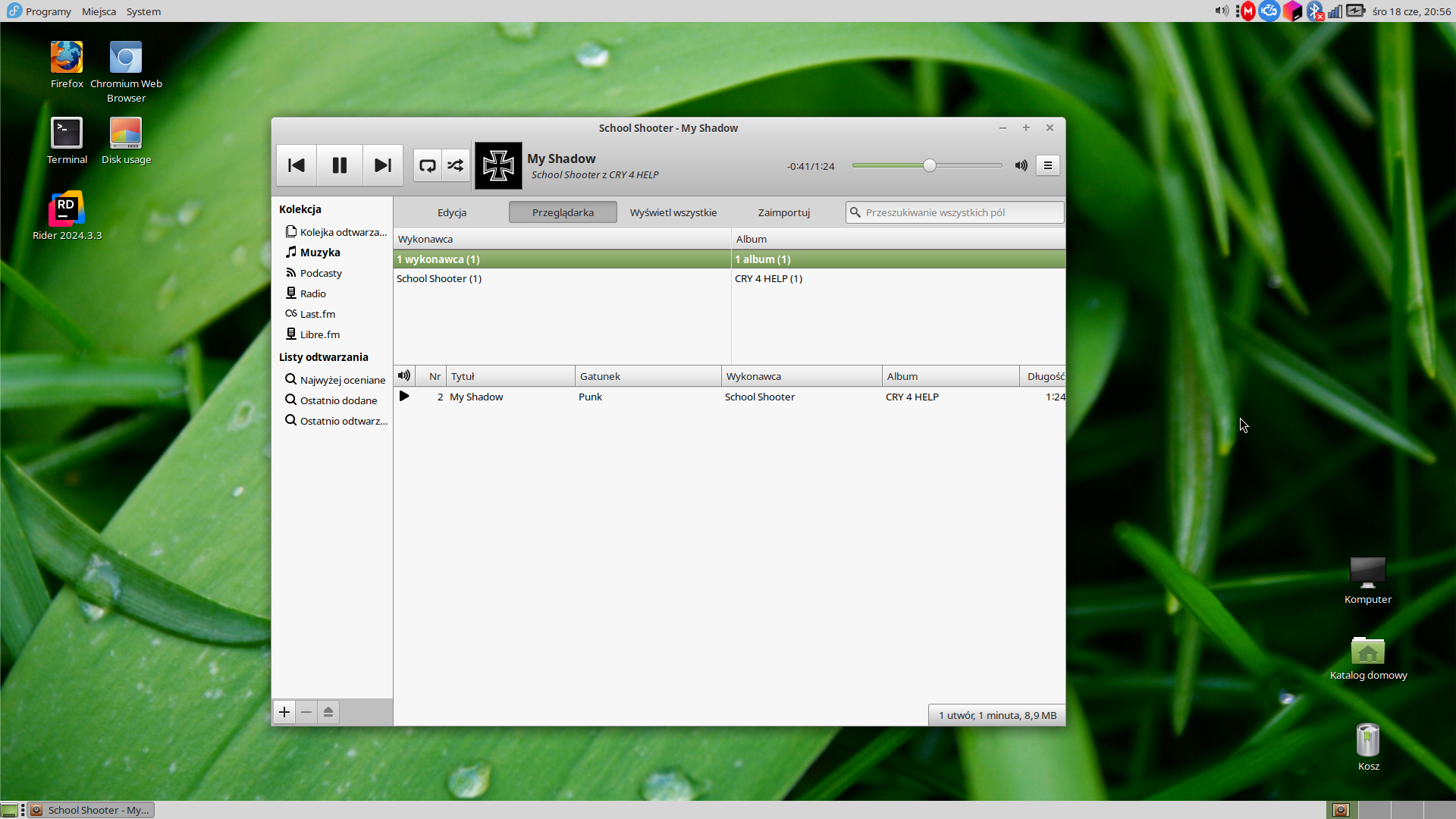Select the '1 album (1)' row

tap(899, 259)
